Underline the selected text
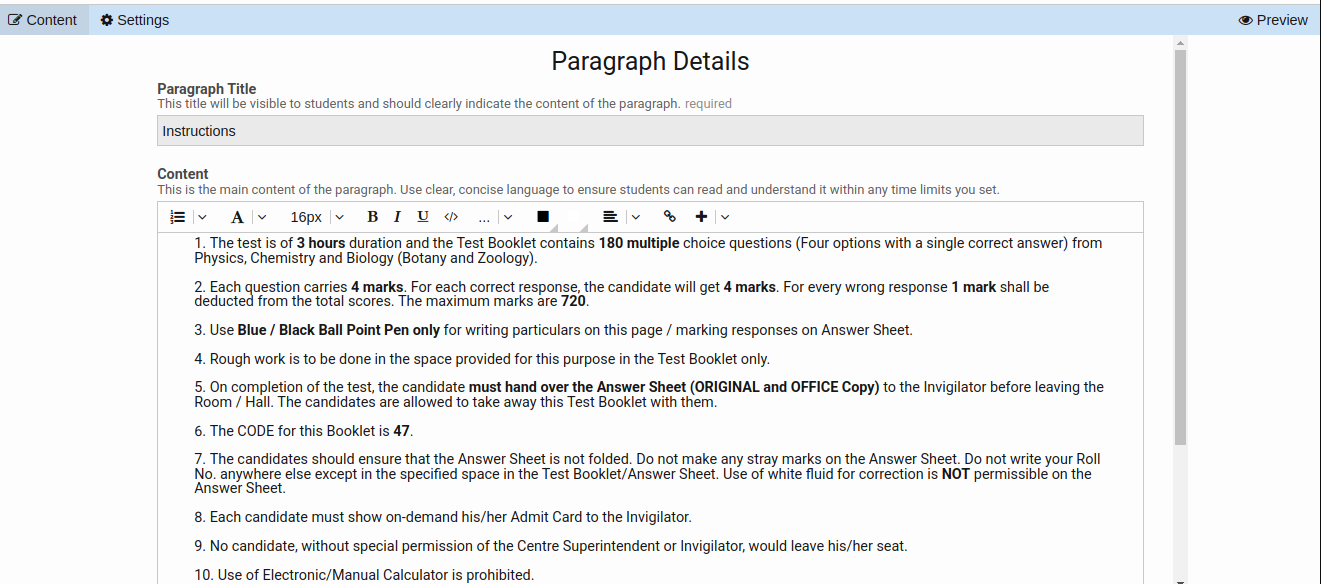 tap(422, 216)
